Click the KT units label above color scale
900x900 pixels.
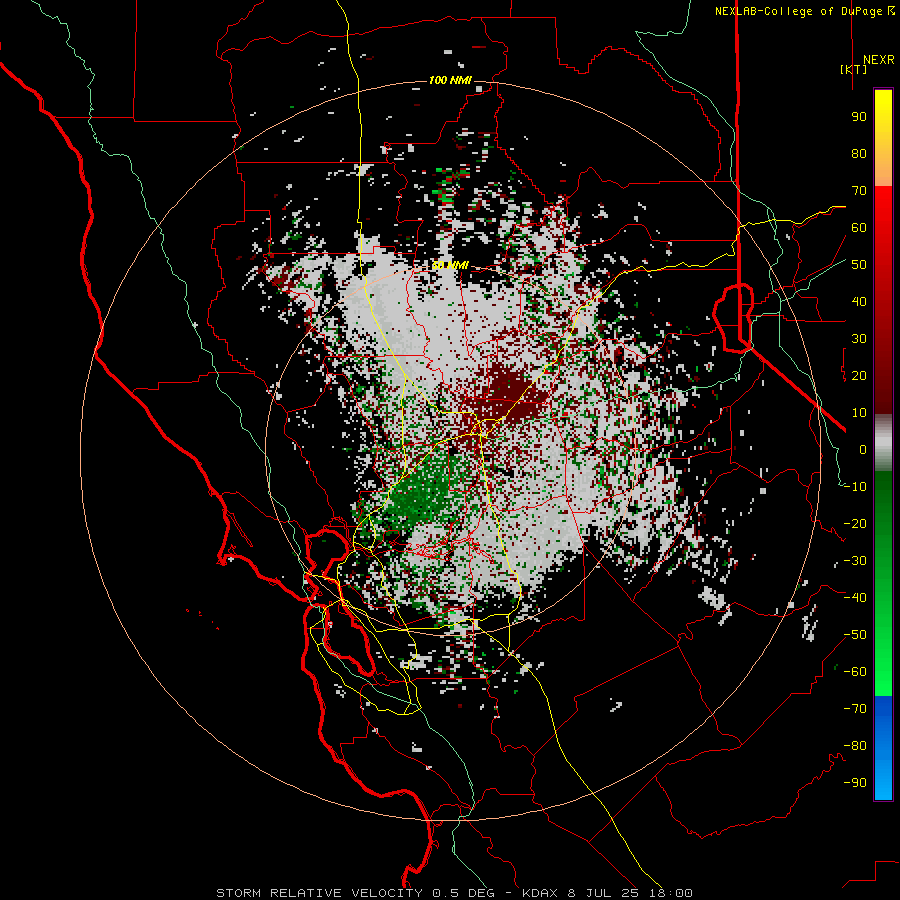[853, 69]
